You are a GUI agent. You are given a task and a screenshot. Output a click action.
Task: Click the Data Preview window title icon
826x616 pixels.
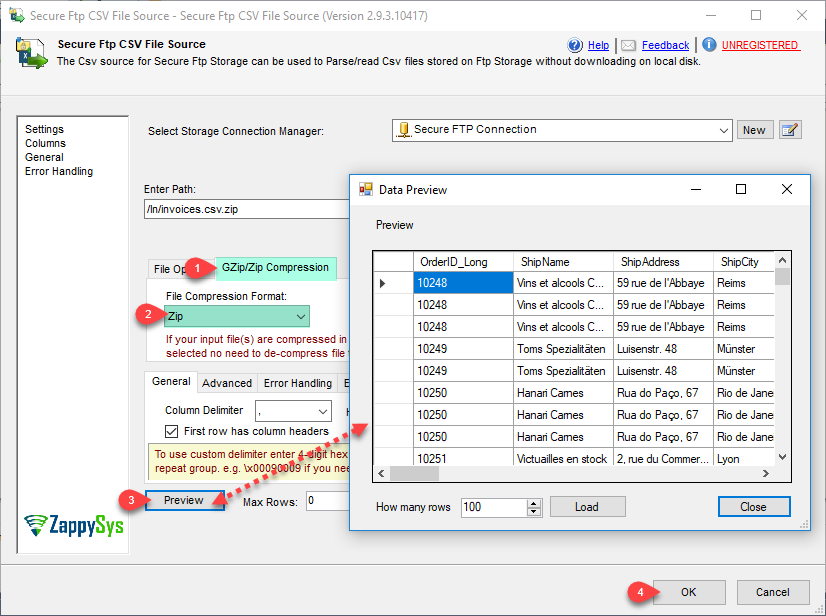click(366, 189)
